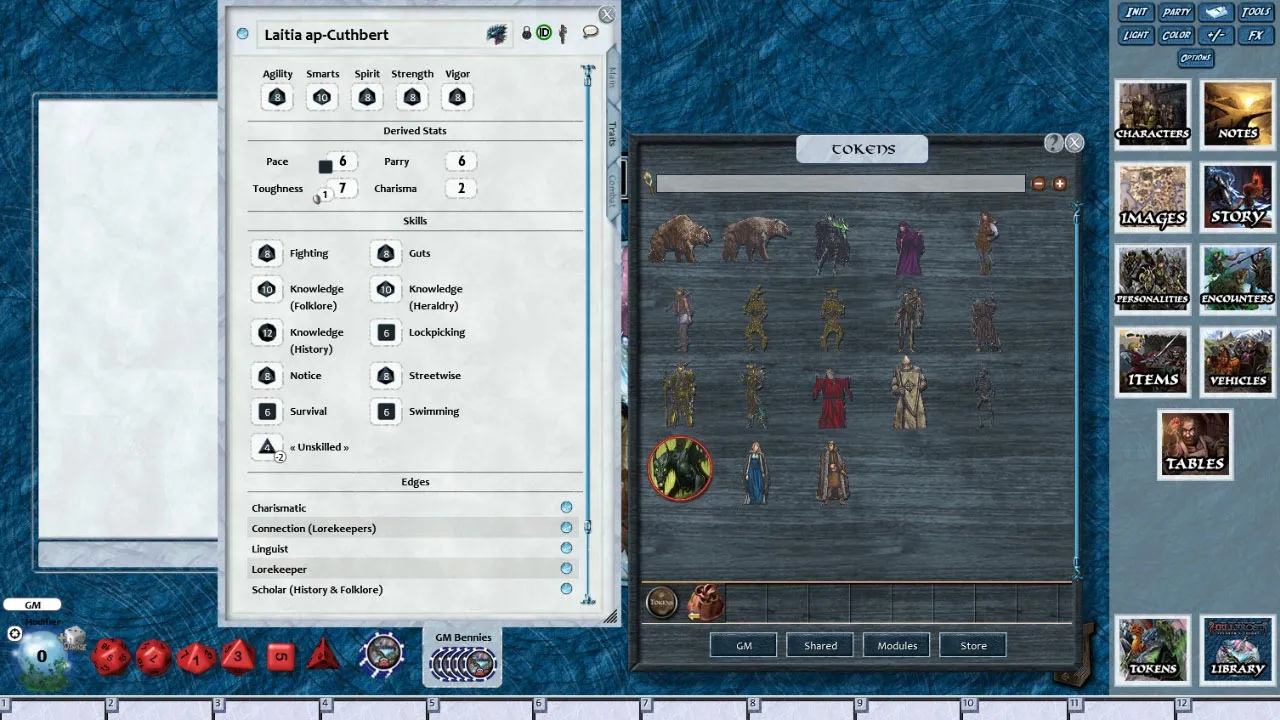Open the Images sidebar panel
1280x720 pixels.
[1153, 197]
